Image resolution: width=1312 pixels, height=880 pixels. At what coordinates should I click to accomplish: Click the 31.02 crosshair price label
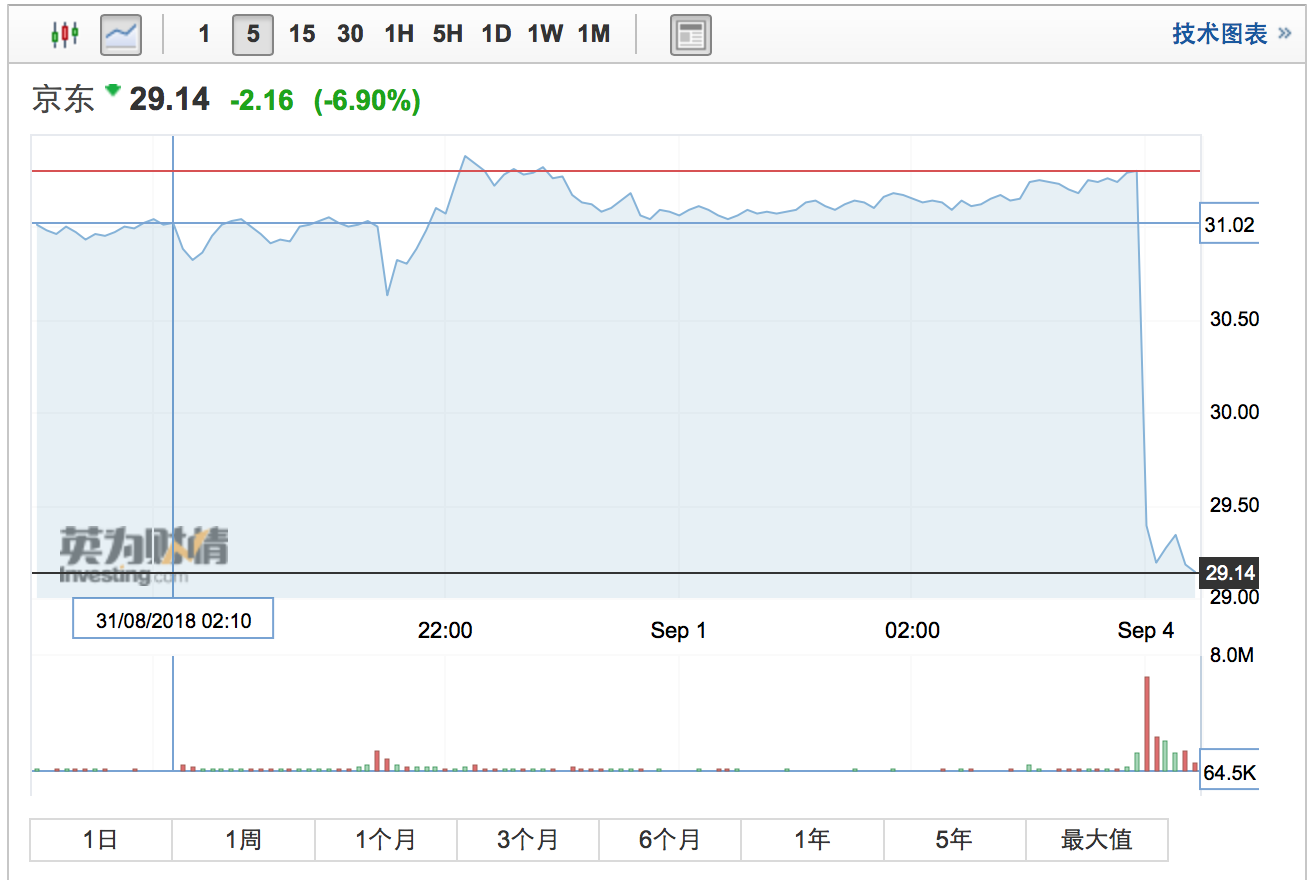(x=1228, y=225)
